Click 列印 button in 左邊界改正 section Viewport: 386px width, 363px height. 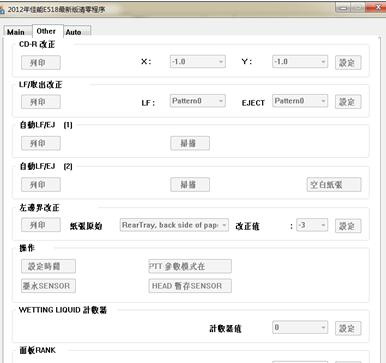(41, 225)
